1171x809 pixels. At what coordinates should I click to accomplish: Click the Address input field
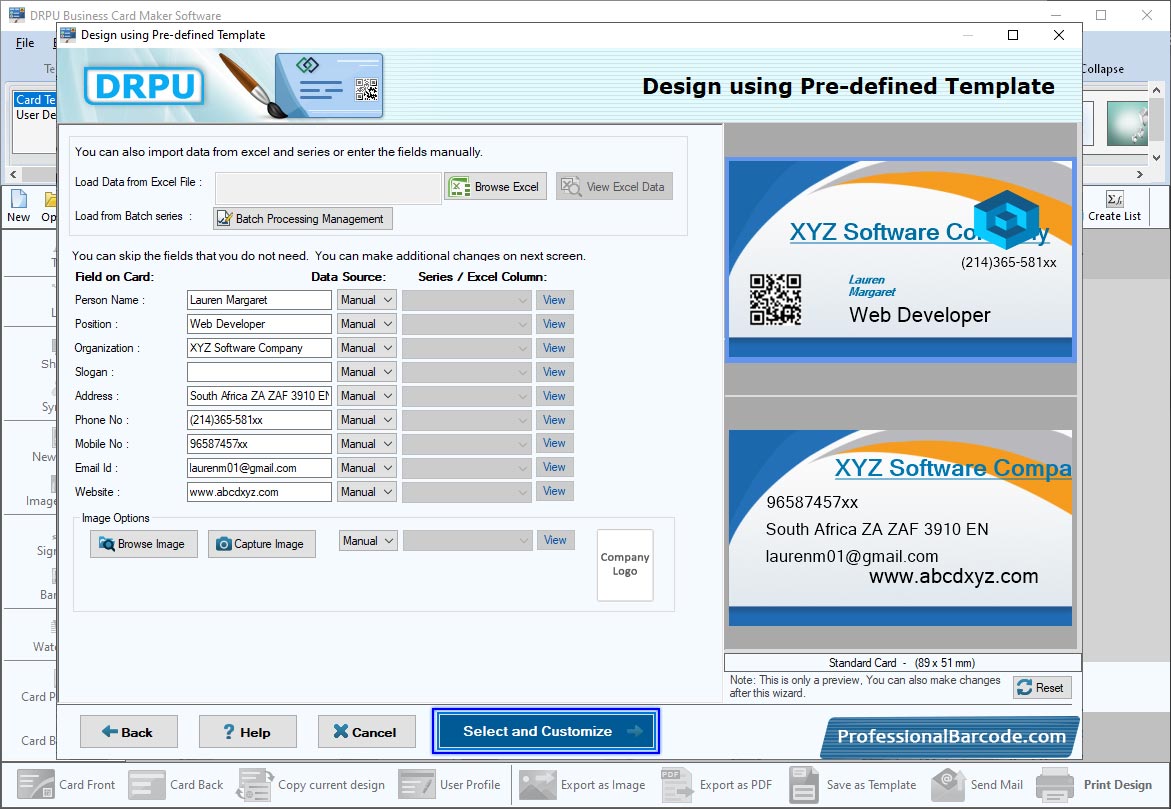259,395
